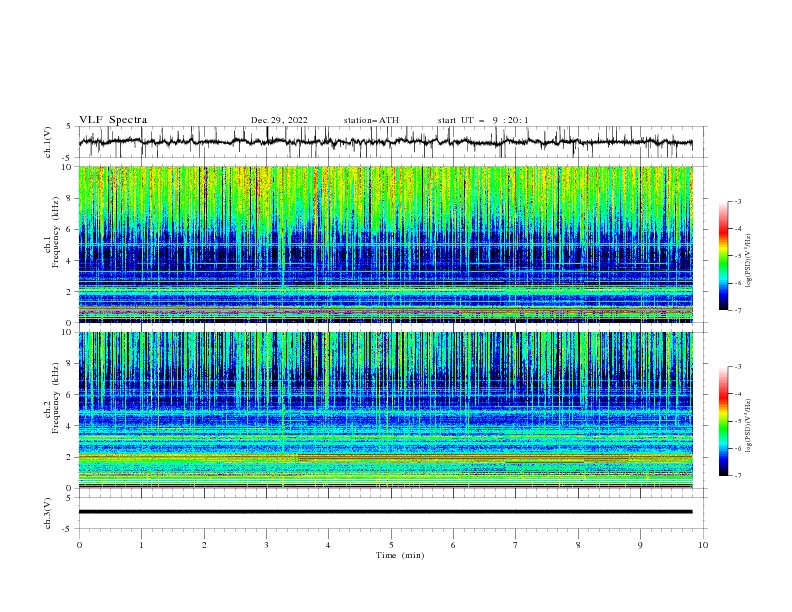The height and width of the screenshot is (612, 792).
Task: Click time axis tick label '7'
Action: point(516,545)
